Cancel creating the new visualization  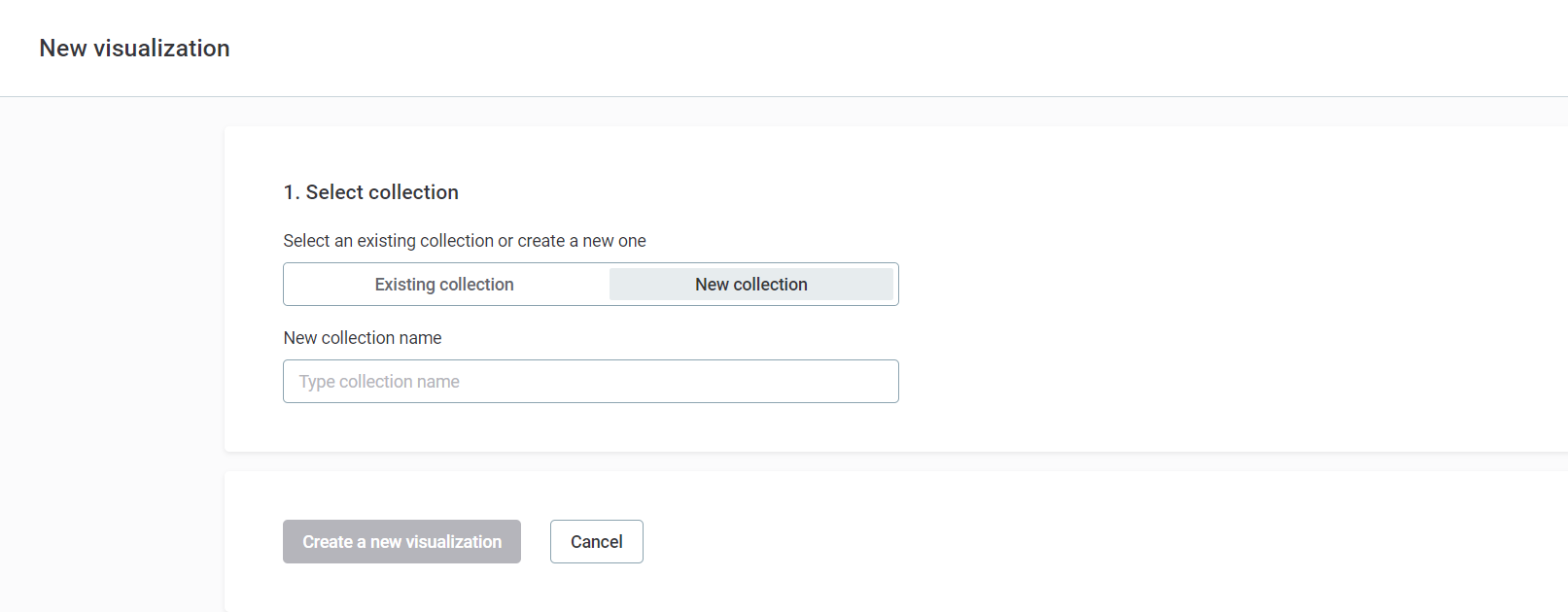point(596,542)
